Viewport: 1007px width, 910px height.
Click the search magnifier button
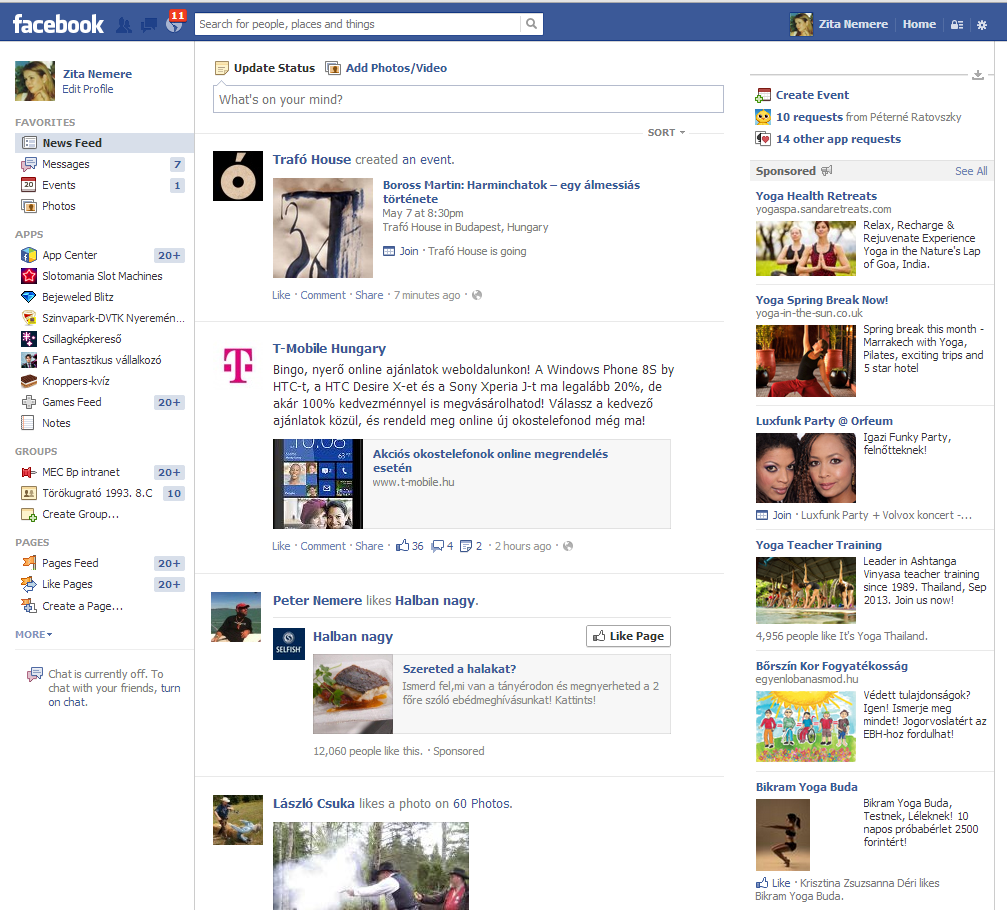point(531,24)
